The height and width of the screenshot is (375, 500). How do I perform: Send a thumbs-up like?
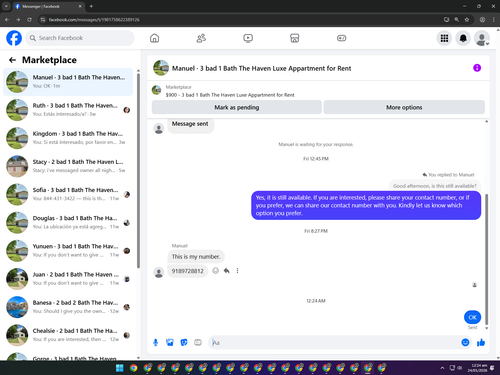pos(481,342)
